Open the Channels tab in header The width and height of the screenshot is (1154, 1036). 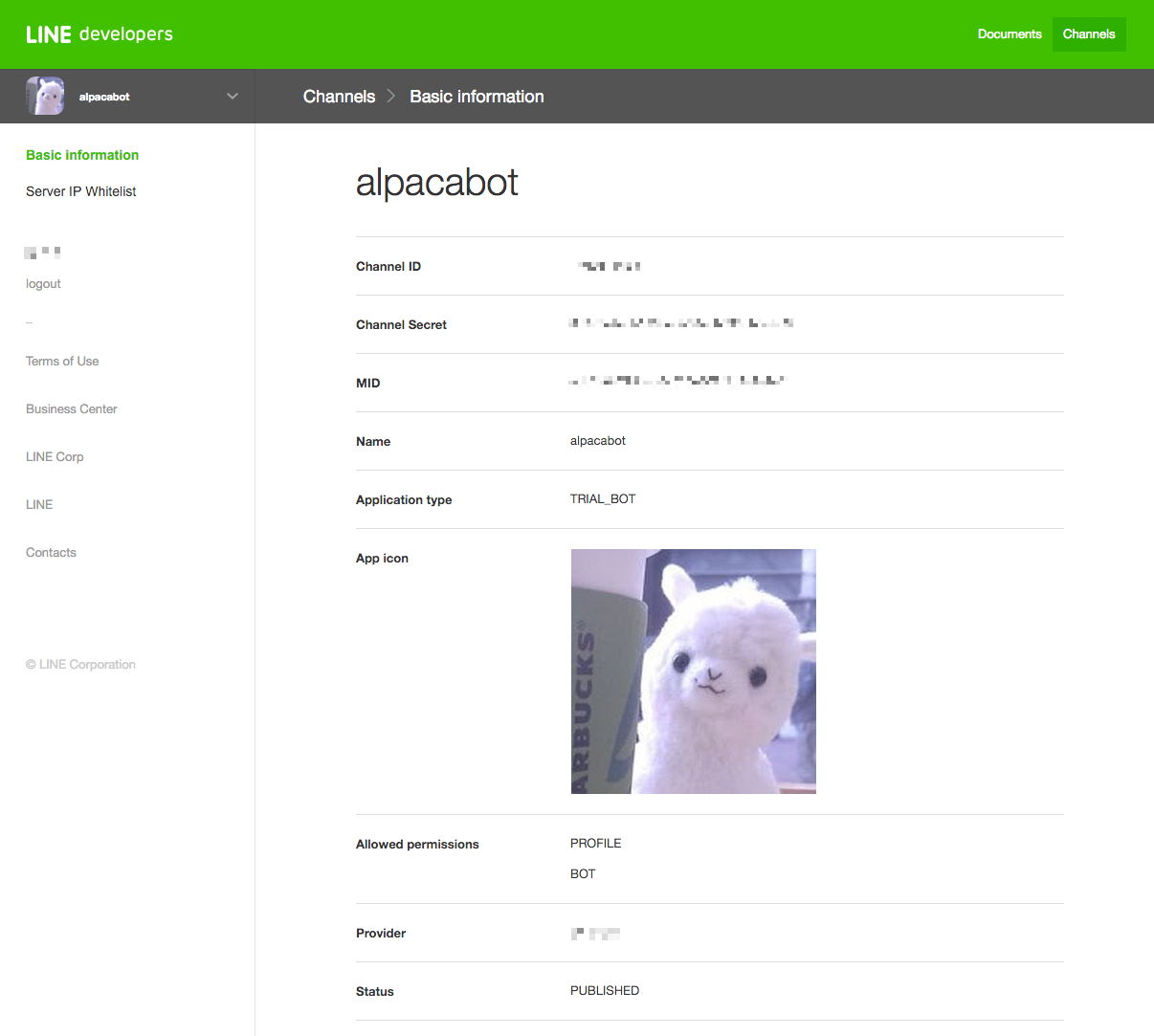tap(1088, 34)
